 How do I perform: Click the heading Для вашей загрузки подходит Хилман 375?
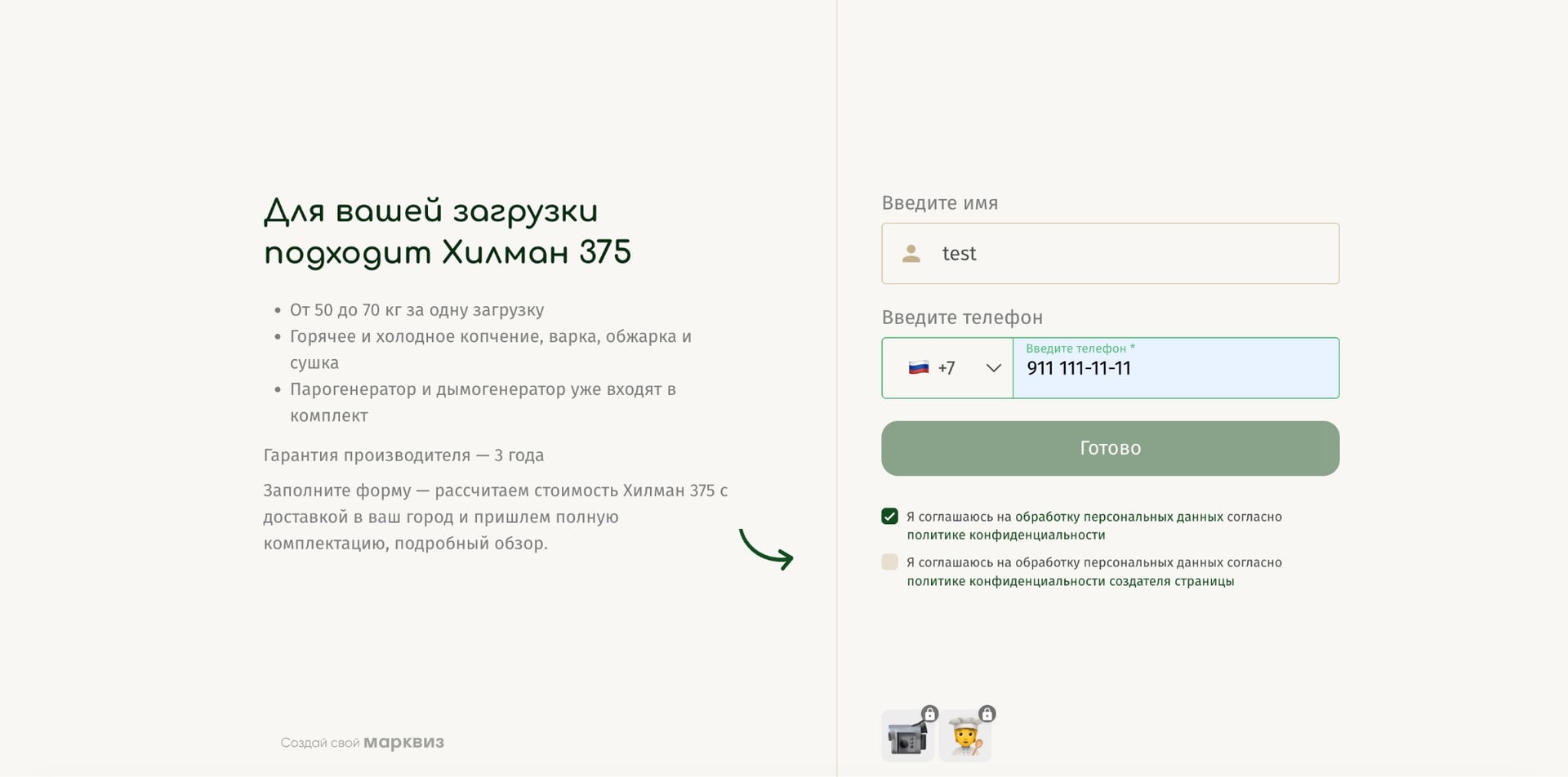448,232
